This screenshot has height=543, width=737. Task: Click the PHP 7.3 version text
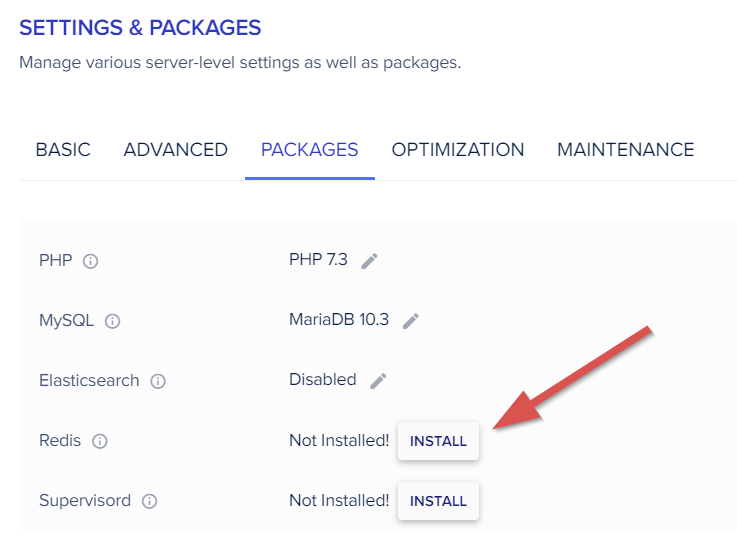318,260
